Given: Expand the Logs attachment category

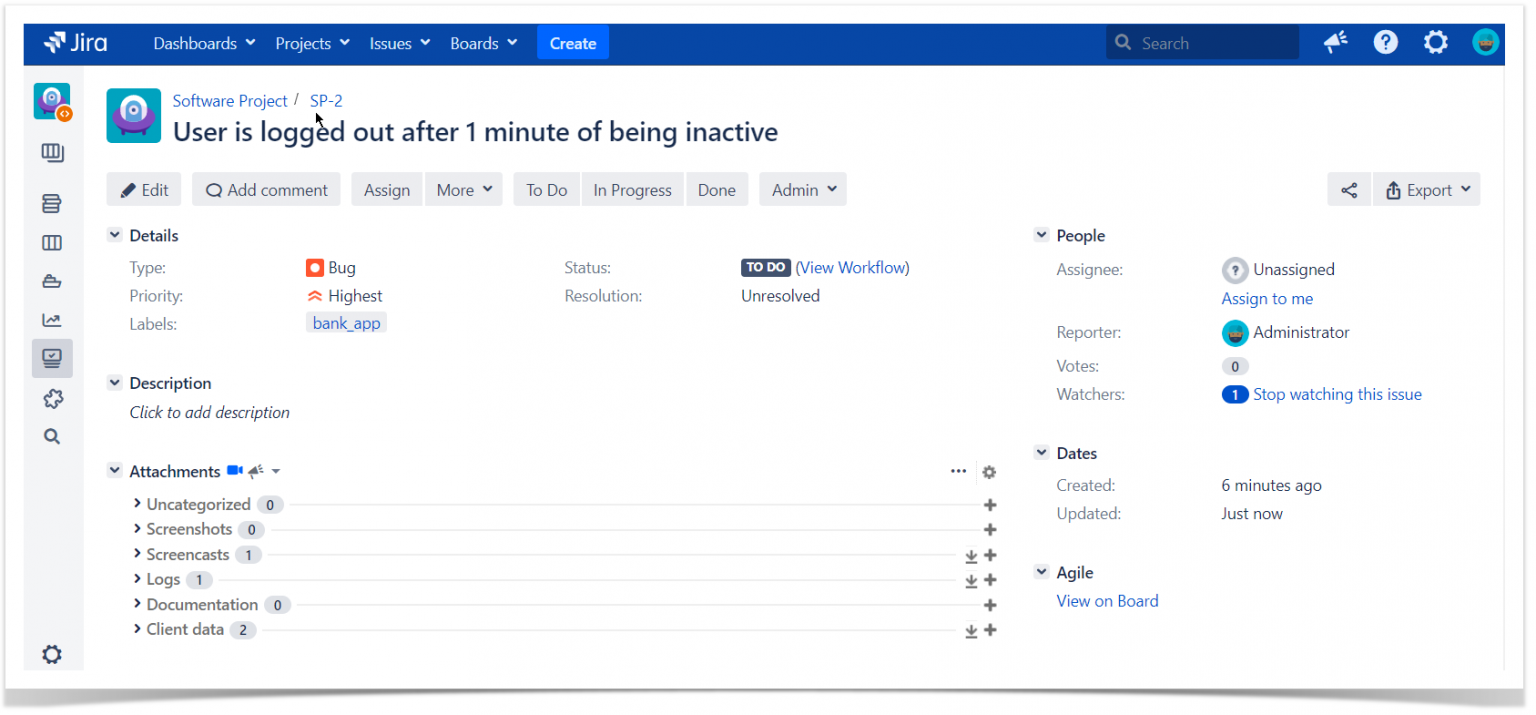Looking at the screenshot, I should (139, 579).
